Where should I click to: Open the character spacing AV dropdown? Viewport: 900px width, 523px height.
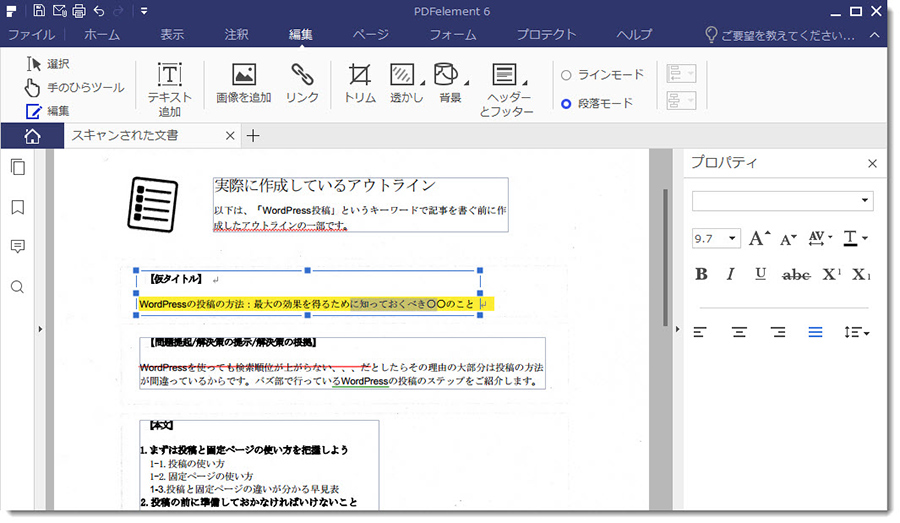point(820,238)
